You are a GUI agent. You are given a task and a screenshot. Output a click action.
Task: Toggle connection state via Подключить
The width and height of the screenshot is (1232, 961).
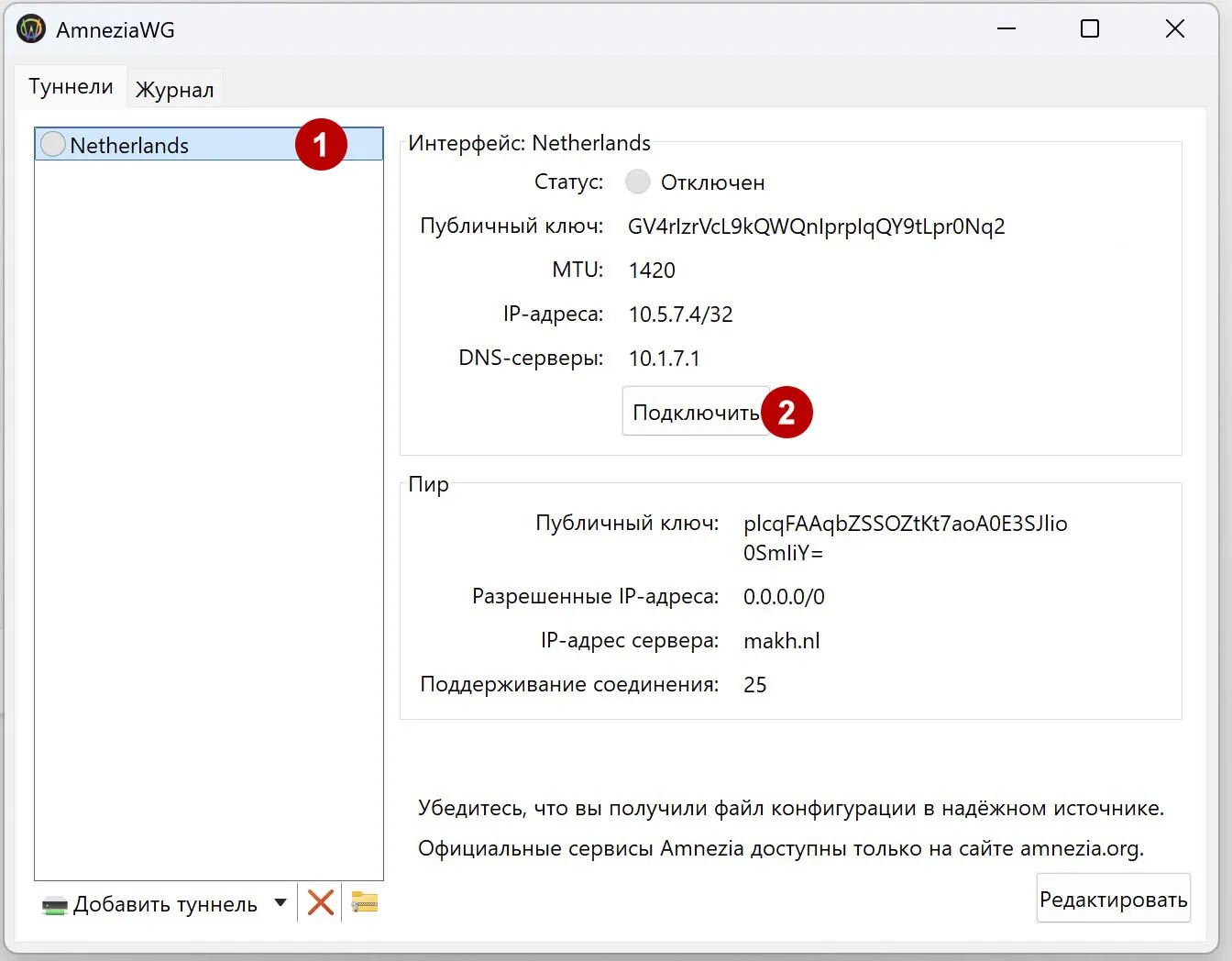click(692, 412)
